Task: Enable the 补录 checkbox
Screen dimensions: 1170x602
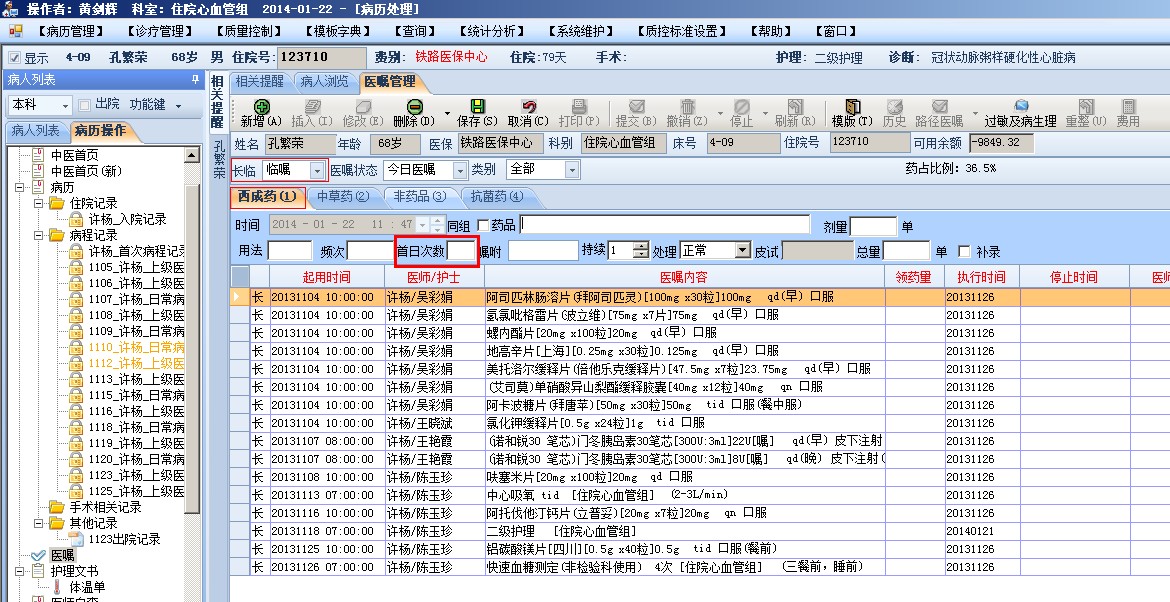Action: [x=964, y=251]
